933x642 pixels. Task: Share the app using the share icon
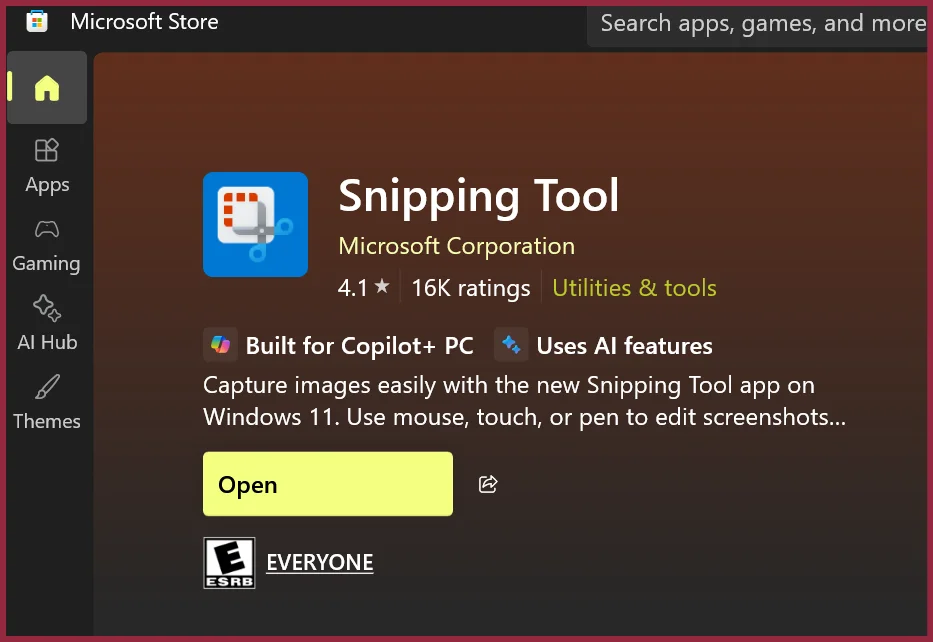(488, 485)
